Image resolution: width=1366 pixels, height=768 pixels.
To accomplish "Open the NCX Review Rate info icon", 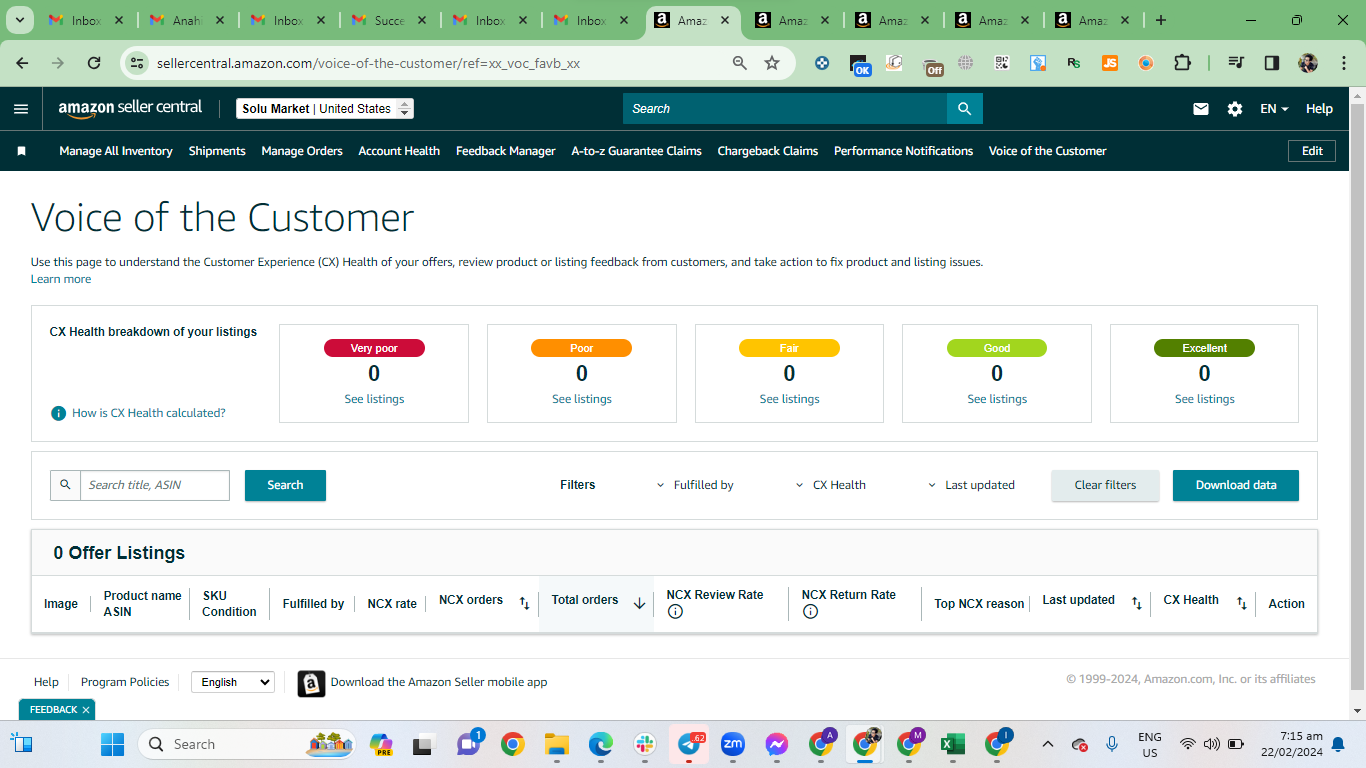I will click(x=675, y=612).
